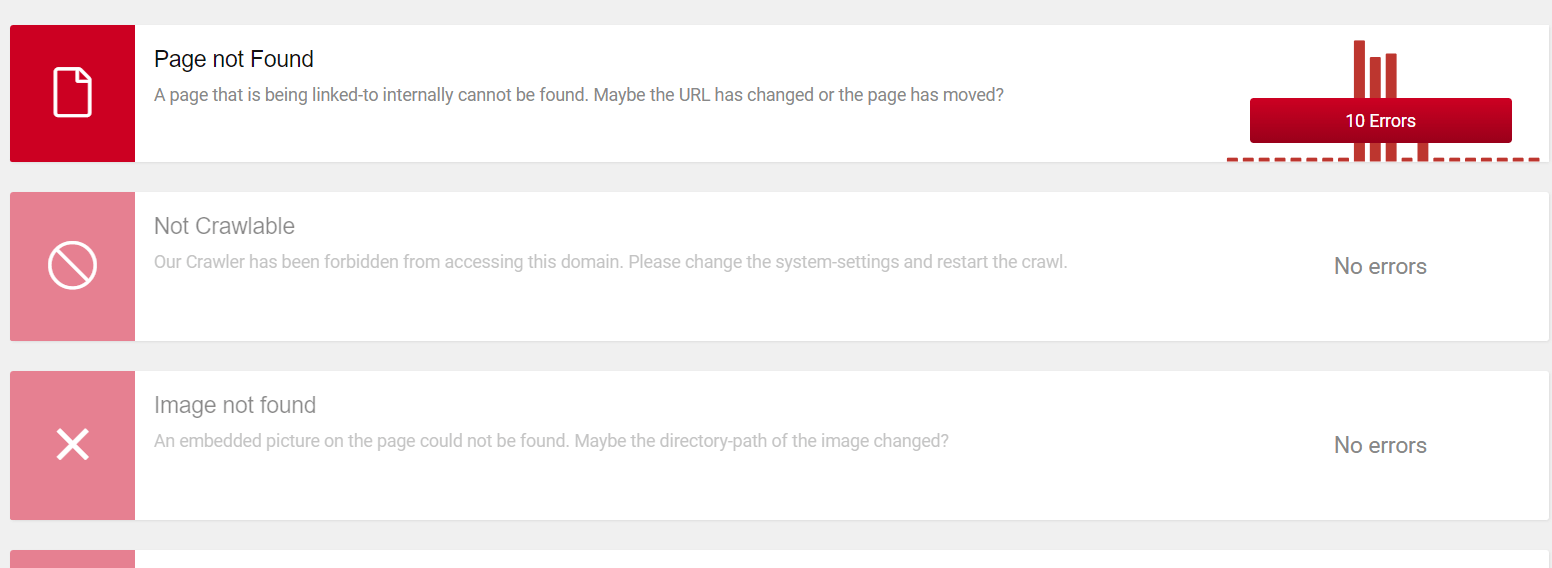1552x568 pixels.
Task: Click the Page not Found heading
Action: [234, 59]
